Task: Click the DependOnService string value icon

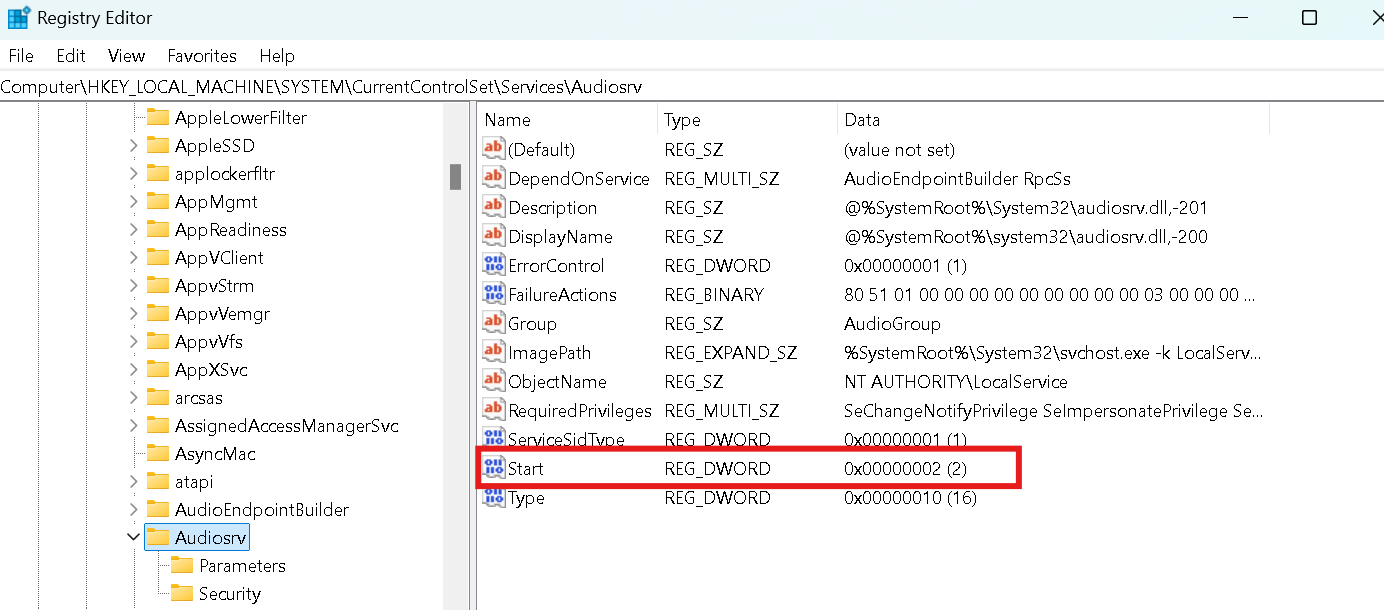Action: click(x=494, y=178)
